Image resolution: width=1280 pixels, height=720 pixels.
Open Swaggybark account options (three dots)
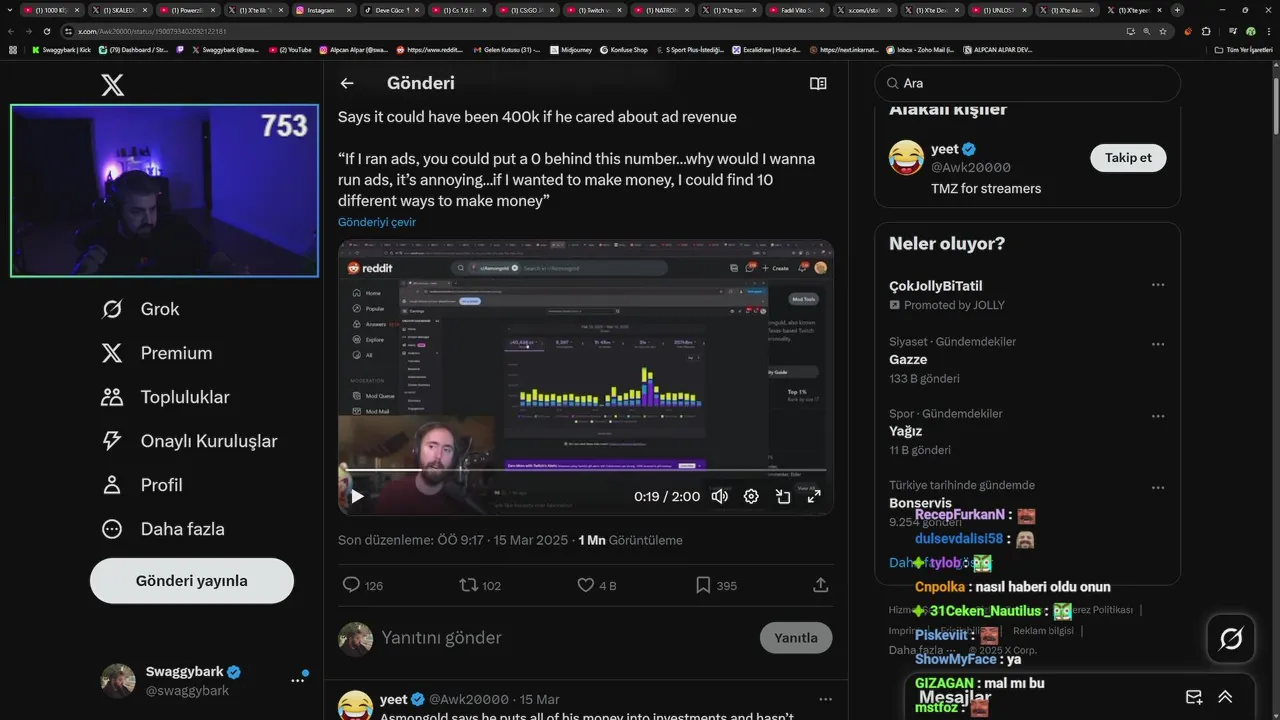point(297,680)
